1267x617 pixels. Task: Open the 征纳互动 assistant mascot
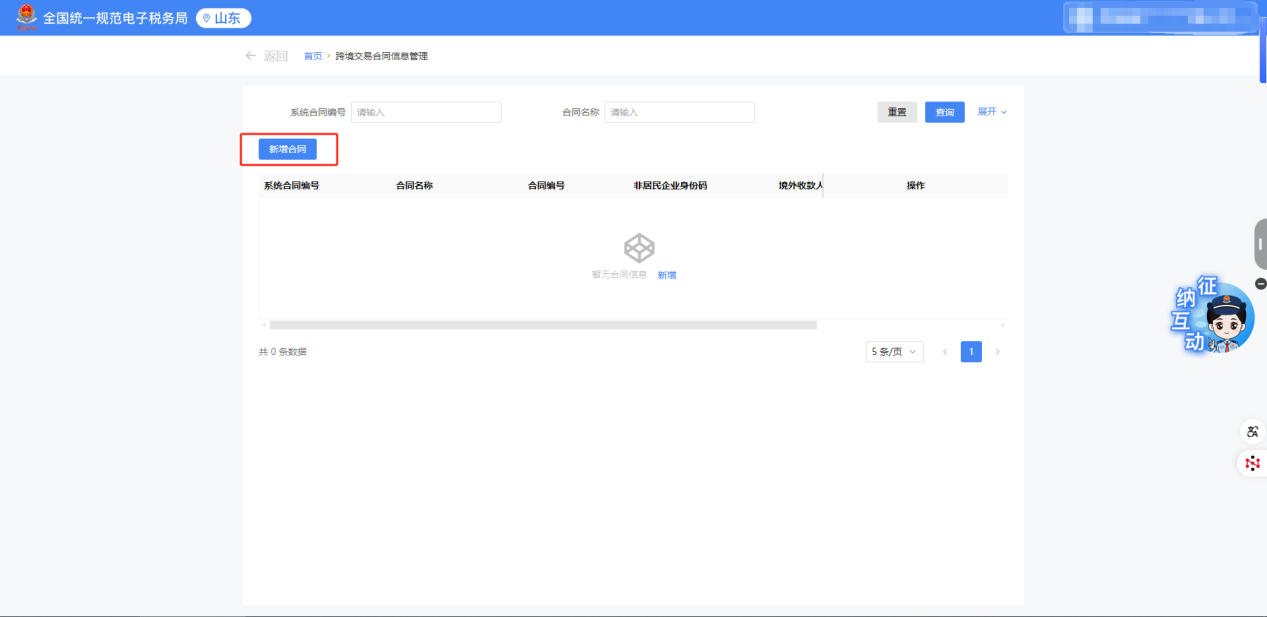(1215, 318)
